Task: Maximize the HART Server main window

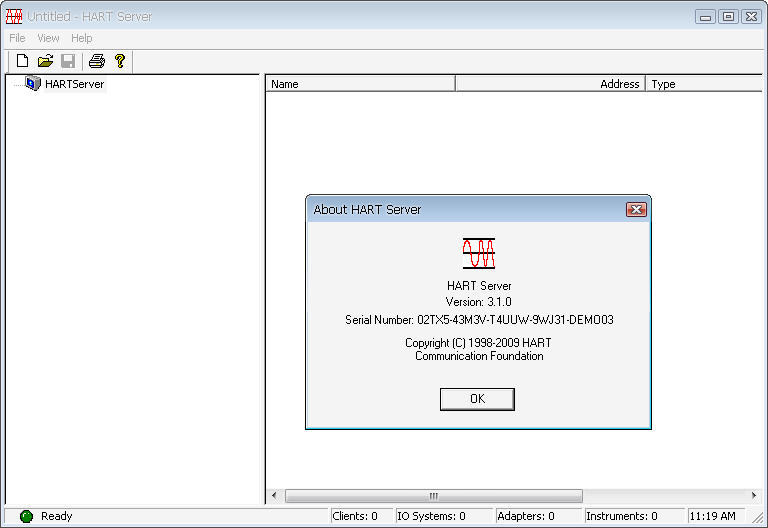Action: [728, 17]
